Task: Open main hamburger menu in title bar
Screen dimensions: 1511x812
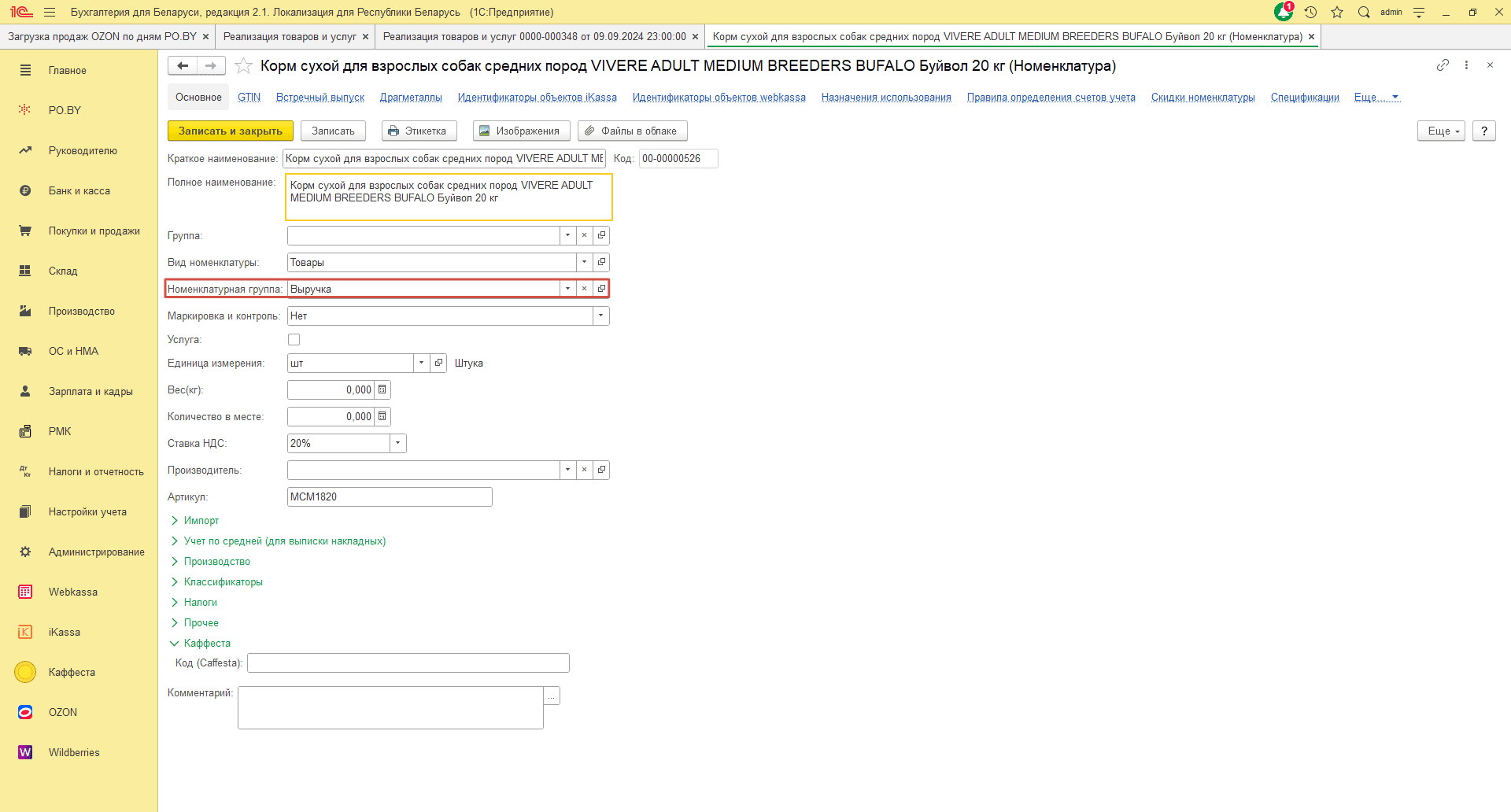Action: click(50, 12)
